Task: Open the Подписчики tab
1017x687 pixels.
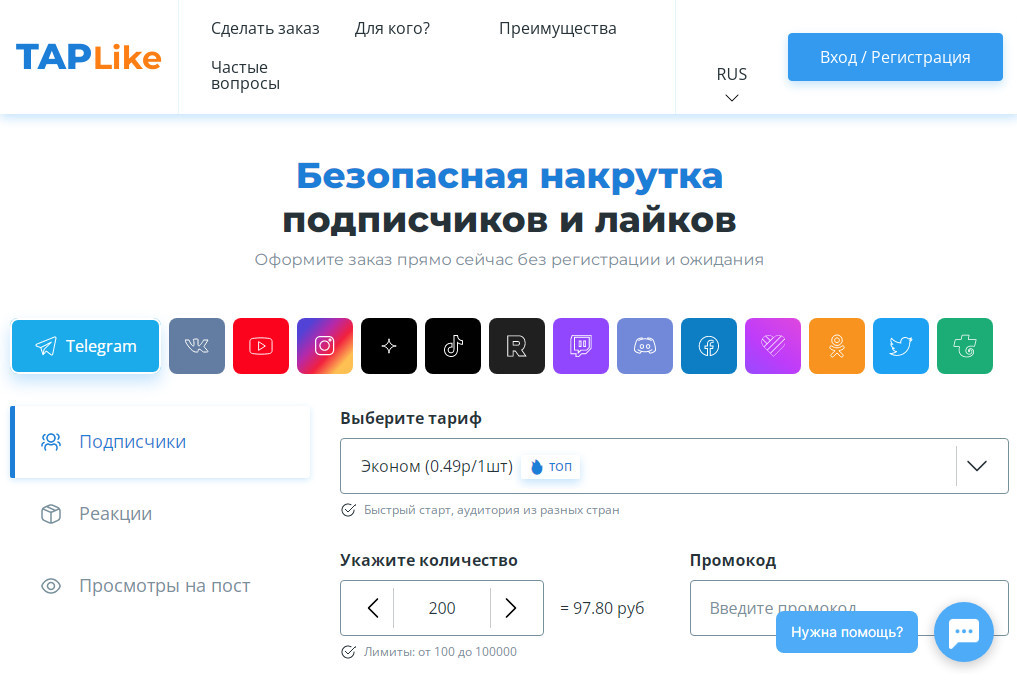Action: pos(160,442)
